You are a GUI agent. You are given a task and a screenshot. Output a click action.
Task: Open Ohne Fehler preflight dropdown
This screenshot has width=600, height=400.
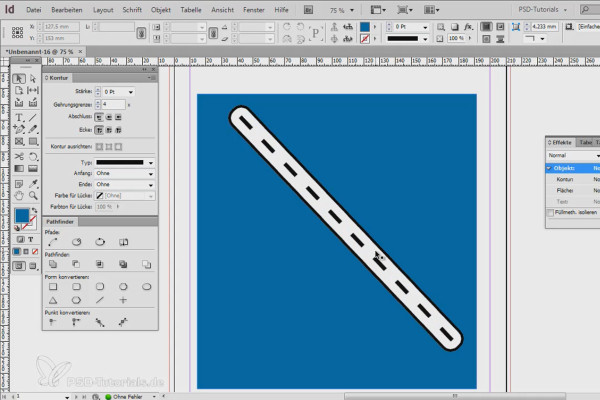tap(154, 397)
